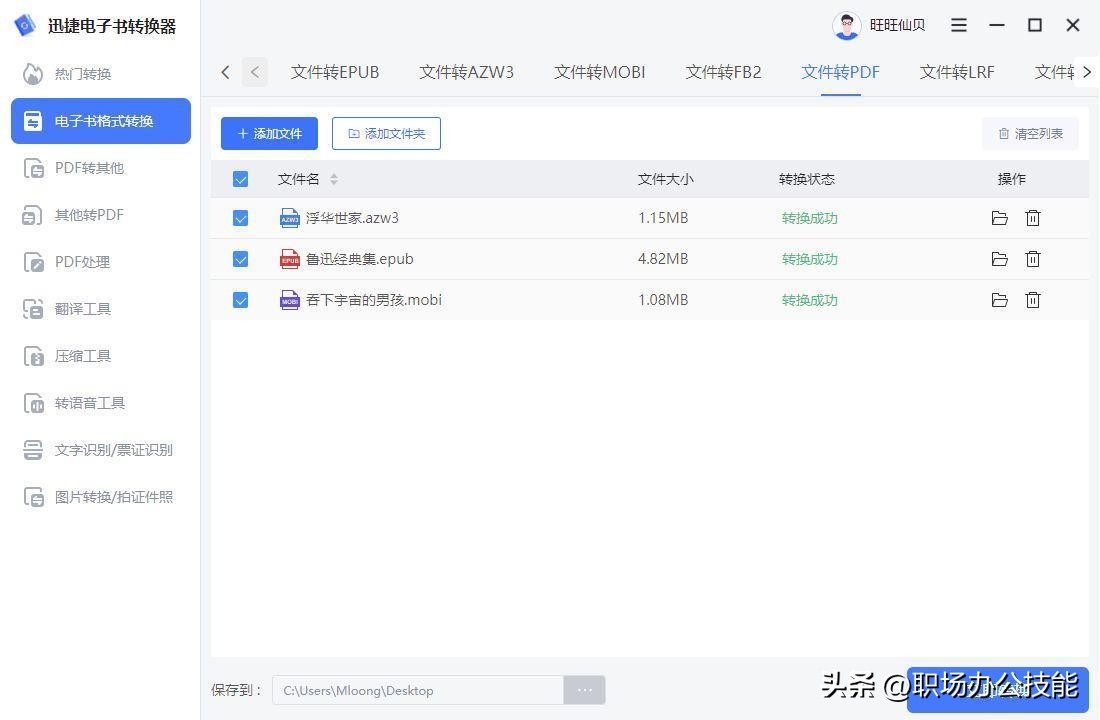
Task: Click the back chevron above file list
Action: tap(225, 72)
